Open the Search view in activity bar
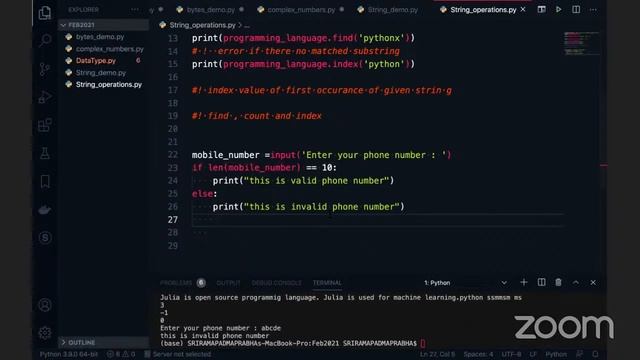This screenshot has width=640, height=360. (x=45, y=40)
